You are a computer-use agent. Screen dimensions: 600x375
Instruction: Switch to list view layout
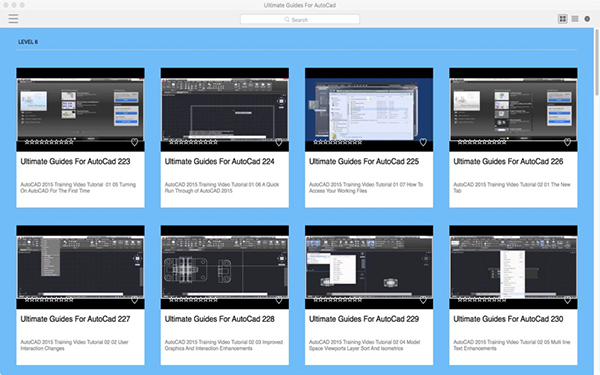[x=575, y=19]
